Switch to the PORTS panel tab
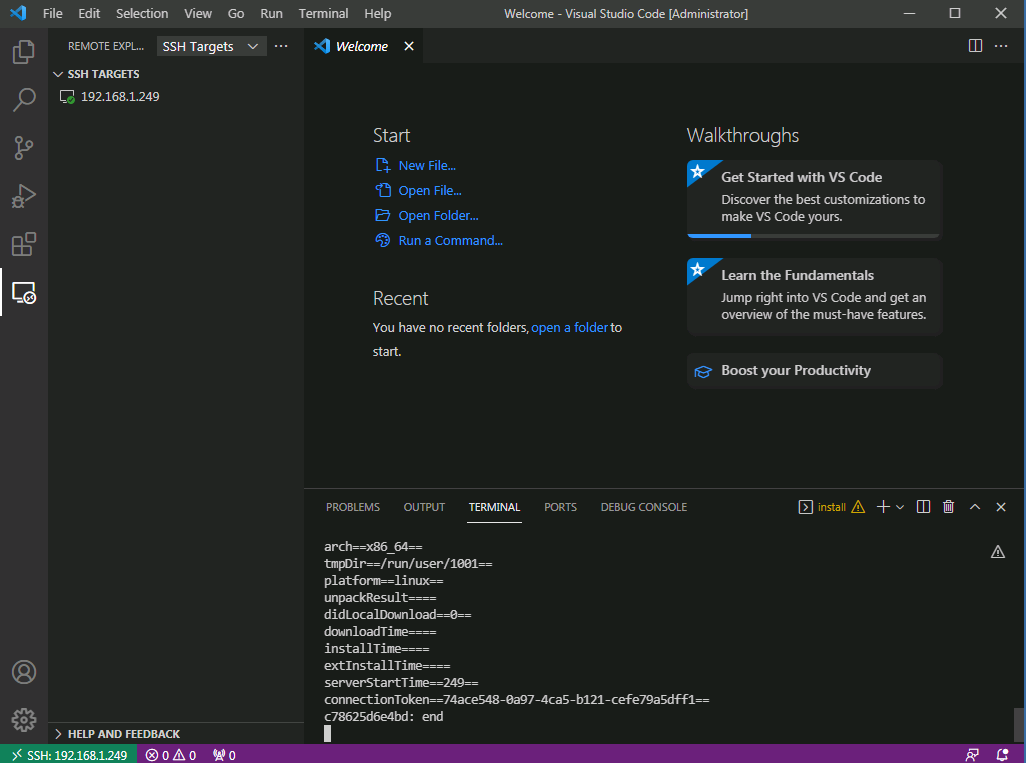 point(560,507)
